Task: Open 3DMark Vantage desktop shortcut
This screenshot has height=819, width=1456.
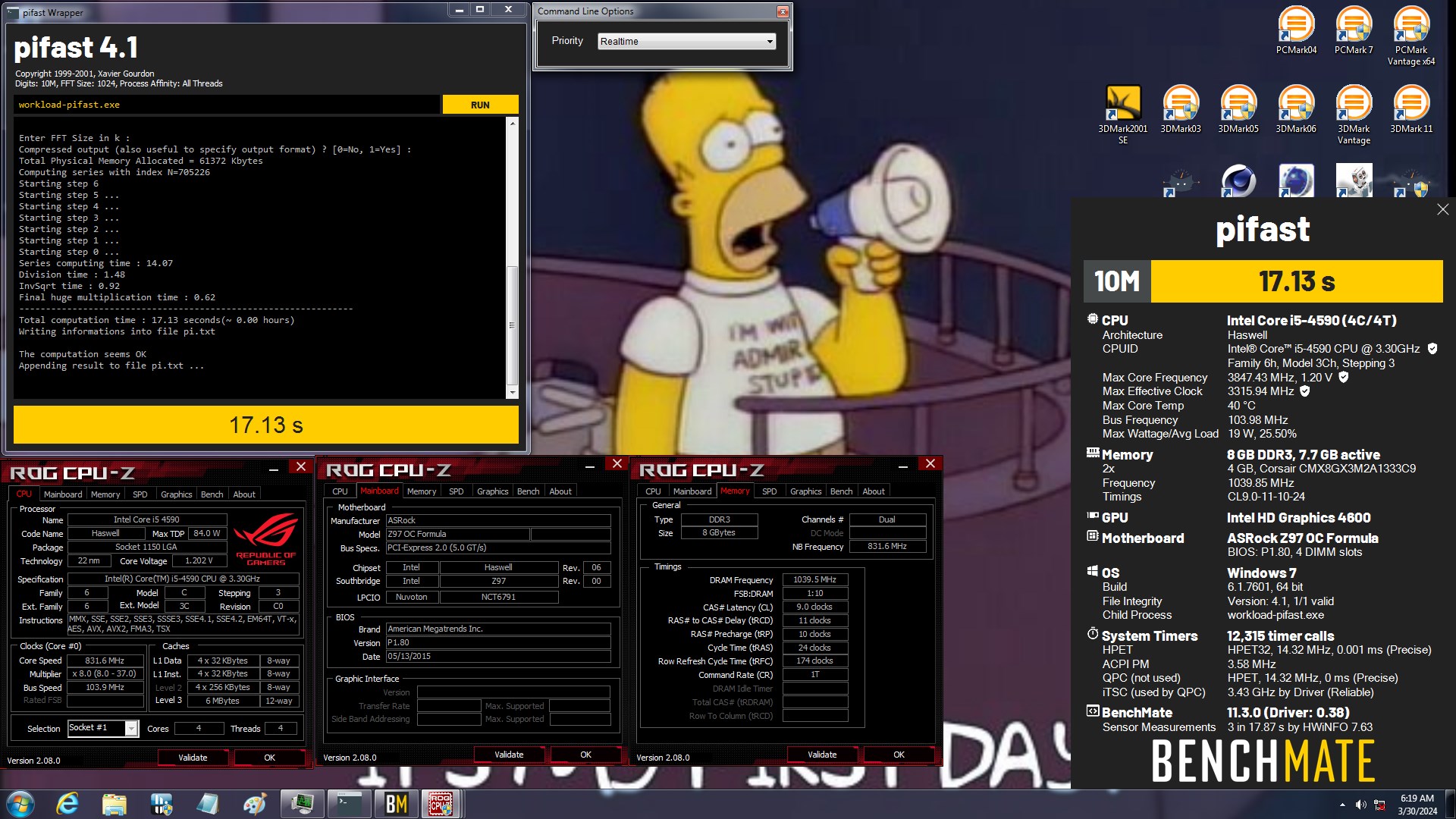Action: [1354, 115]
